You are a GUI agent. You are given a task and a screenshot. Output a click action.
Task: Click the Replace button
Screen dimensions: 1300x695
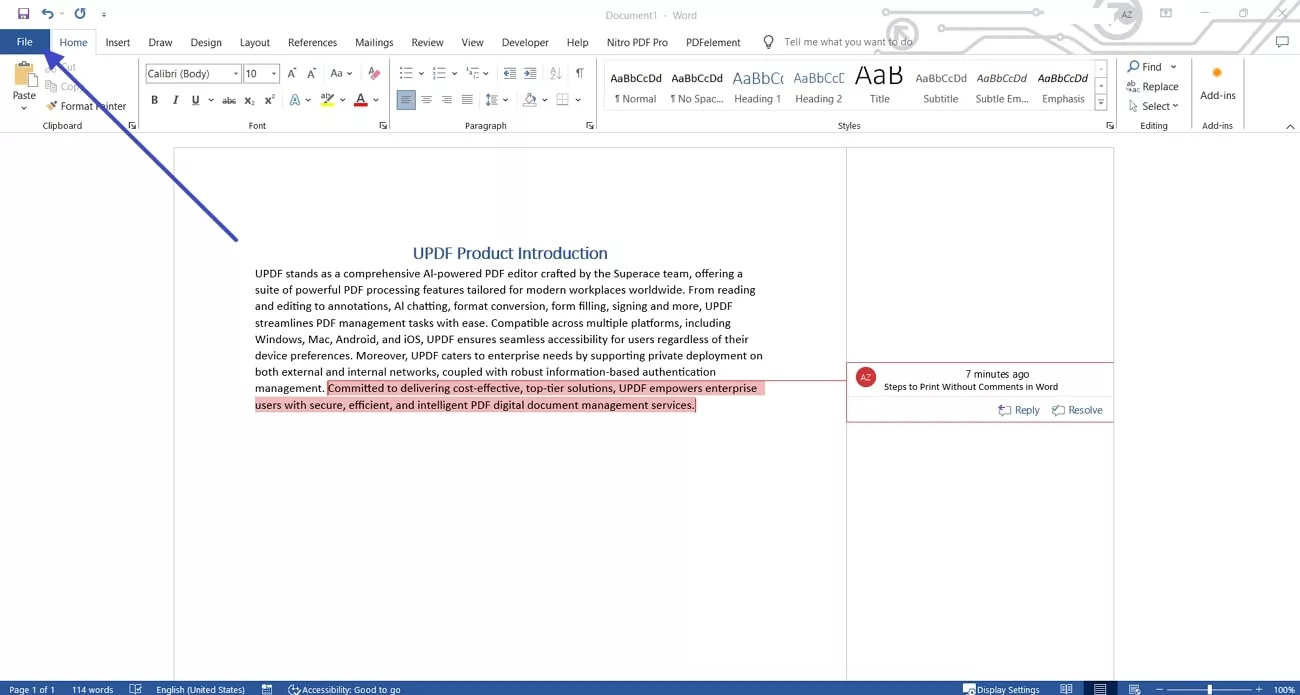(x=1153, y=86)
